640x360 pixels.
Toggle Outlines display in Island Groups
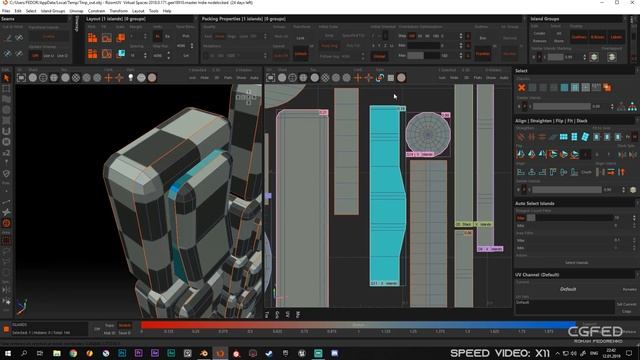[579, 37]
